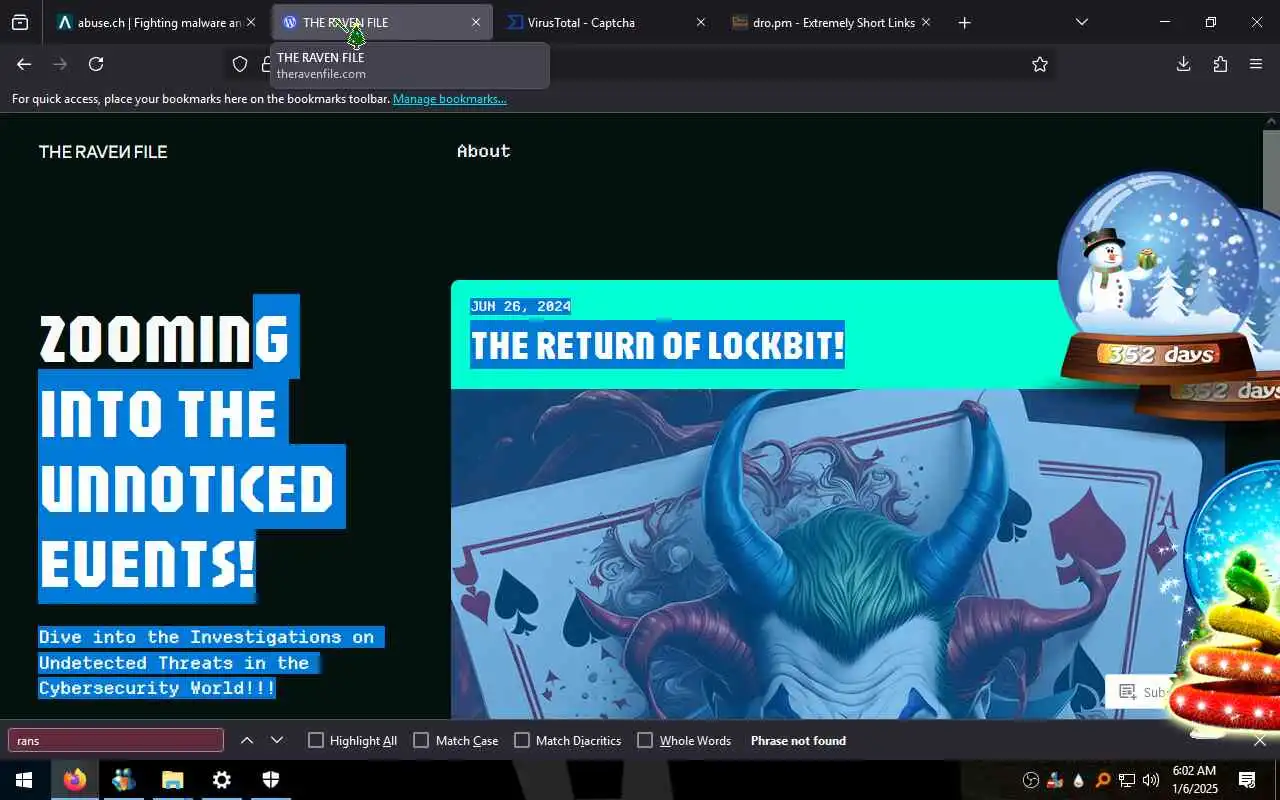
Task: Click the JUN 26, 2024 date
Action: click(520, 306)
